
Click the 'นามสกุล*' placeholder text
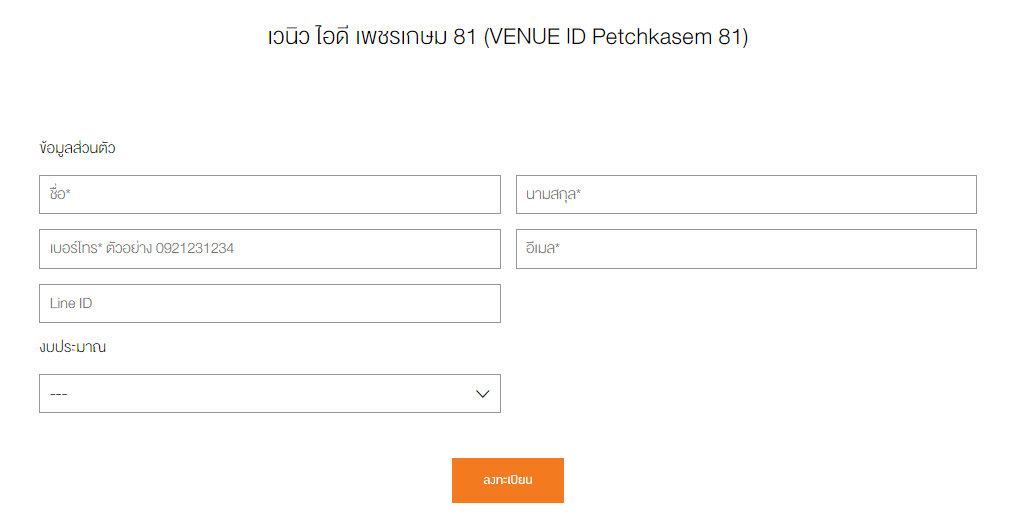pos(553,194)
